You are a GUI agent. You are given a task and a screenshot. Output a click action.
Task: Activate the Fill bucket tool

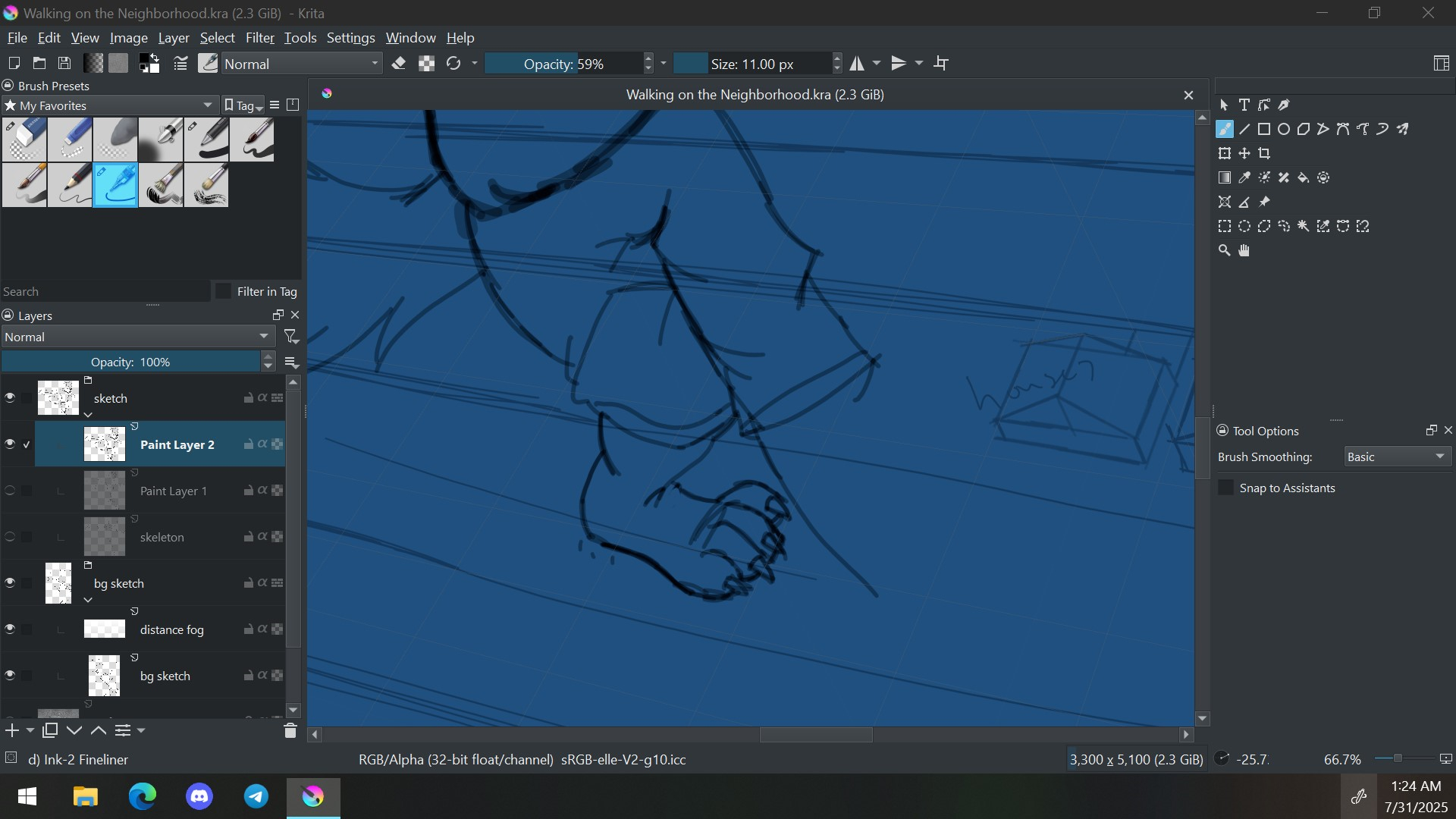pos(1304,178)
